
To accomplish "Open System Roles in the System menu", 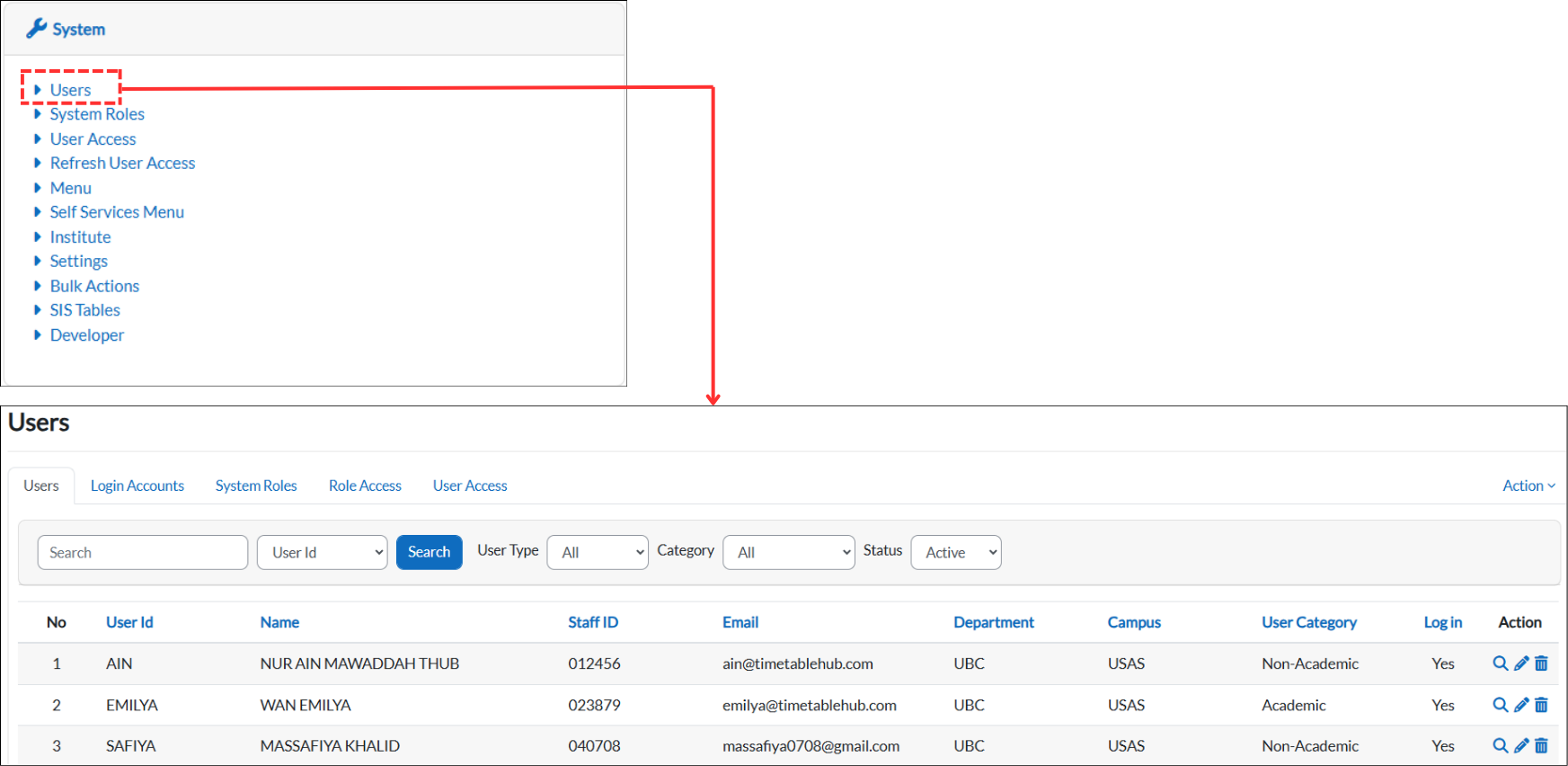I will coord(97,114).
